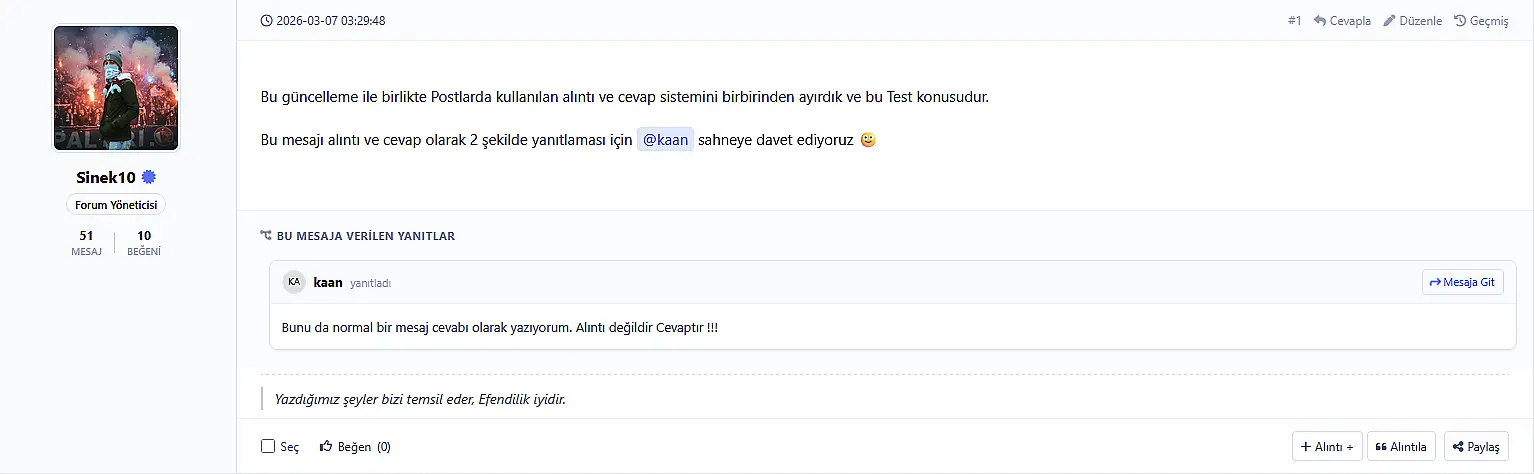This screenshot has width=1534, height=474.
Task: Click the verified badge beside Sinek10
Action: pos(148,177)
